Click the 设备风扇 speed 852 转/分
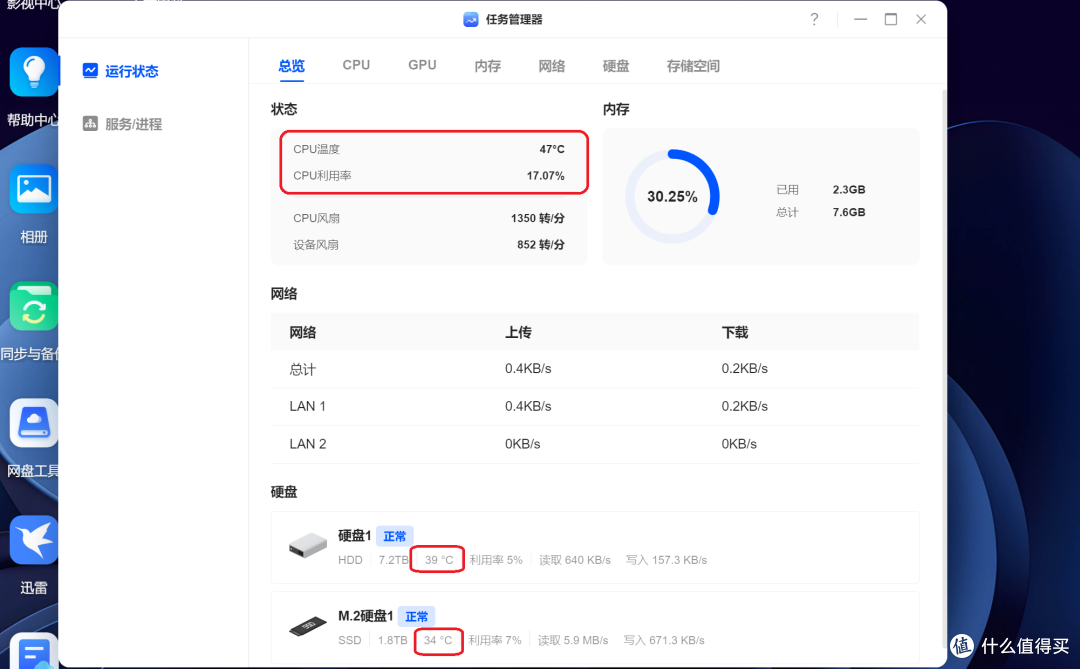Screen dimensions: 1080x669 click(541, 245)
